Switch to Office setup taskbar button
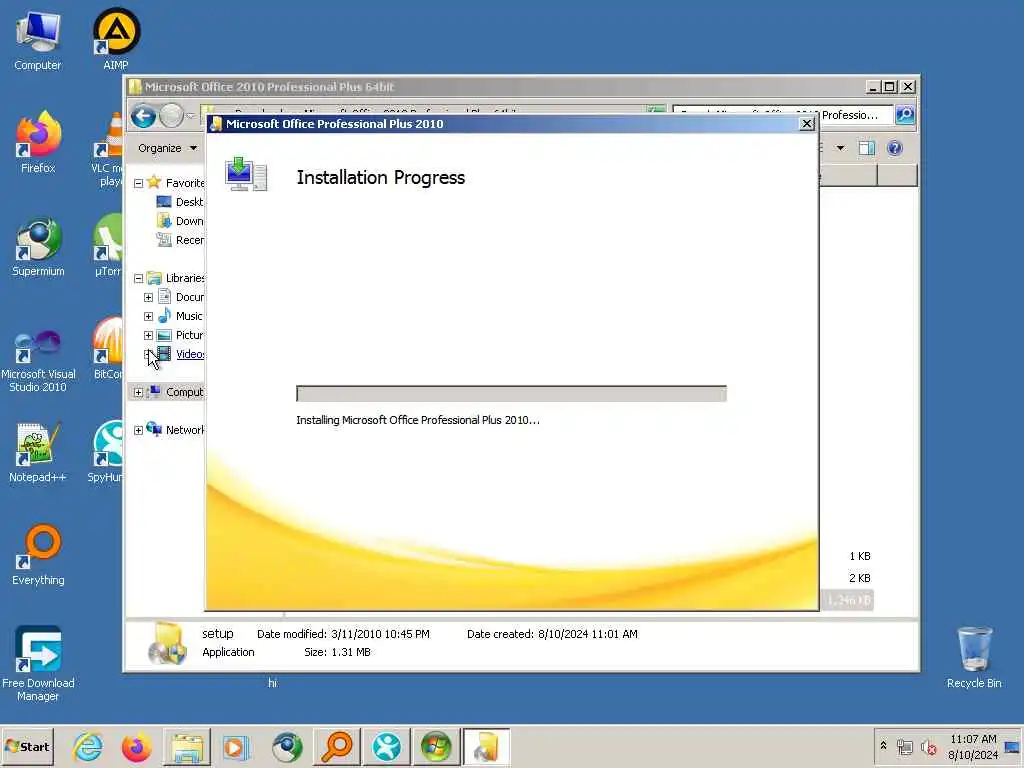 click(x=487, y=747)
